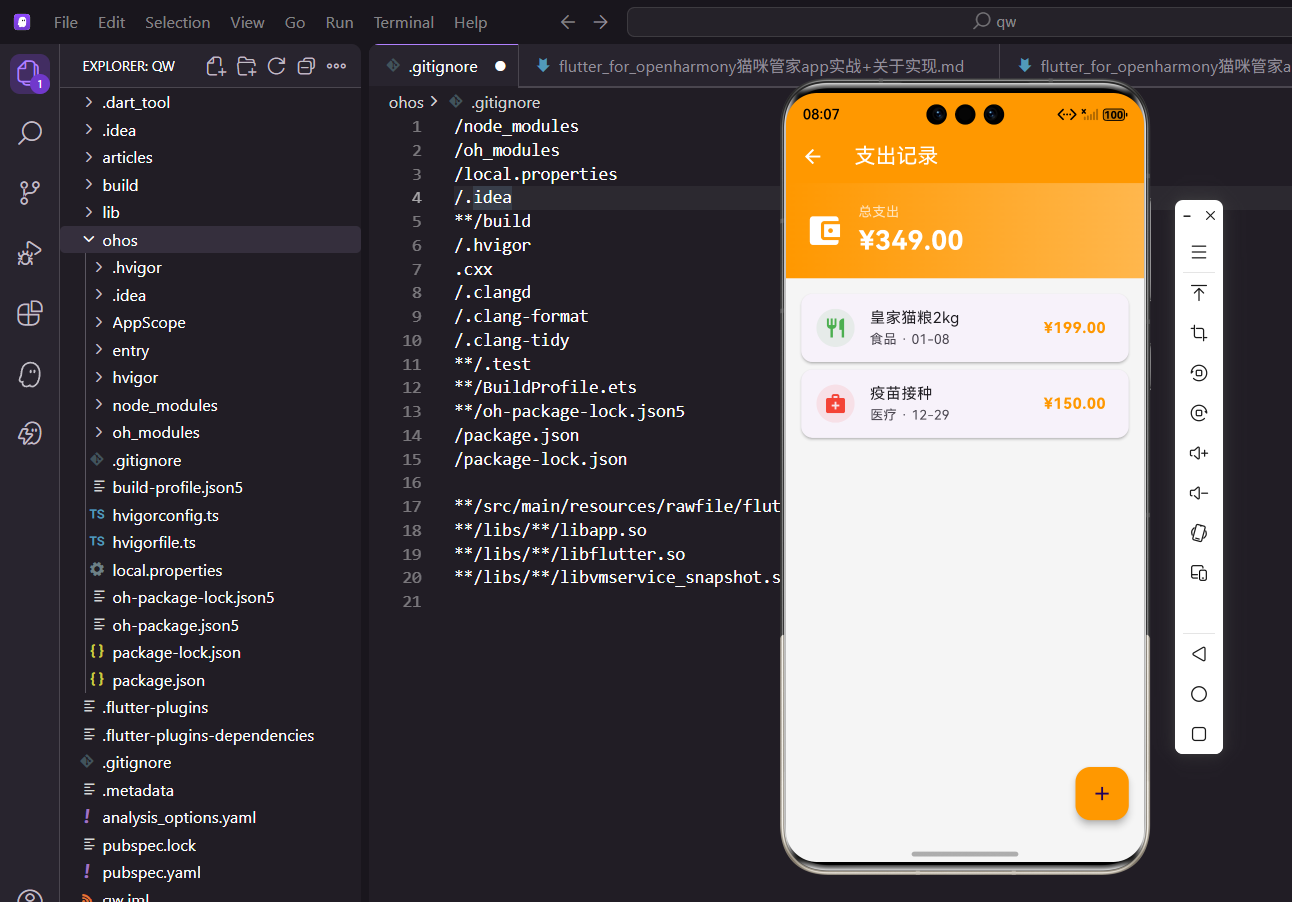Click the New Folder icon in Explorer
Image resolution: width=1292 pixels, height=902 pixels.
pyautogui.click(x=246, y=66)
